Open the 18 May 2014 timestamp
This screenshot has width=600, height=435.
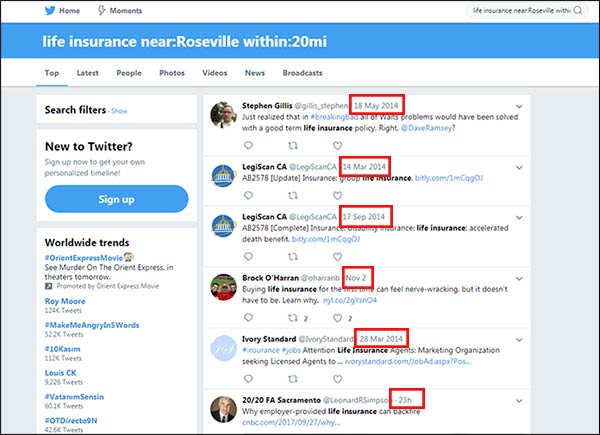point(376,105)
